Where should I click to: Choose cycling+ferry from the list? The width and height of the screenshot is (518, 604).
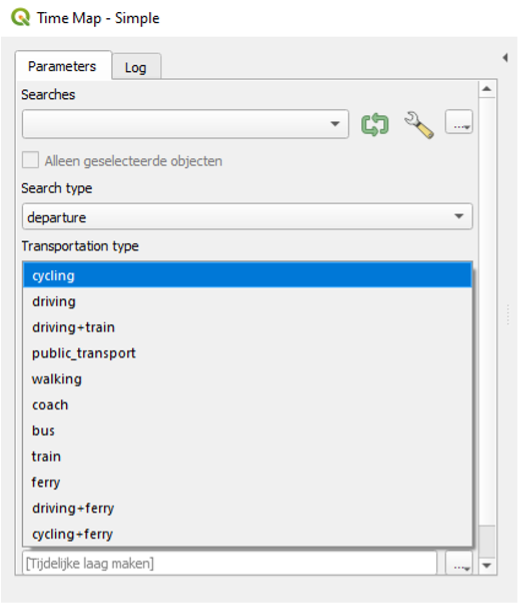[x=247, y=534]
